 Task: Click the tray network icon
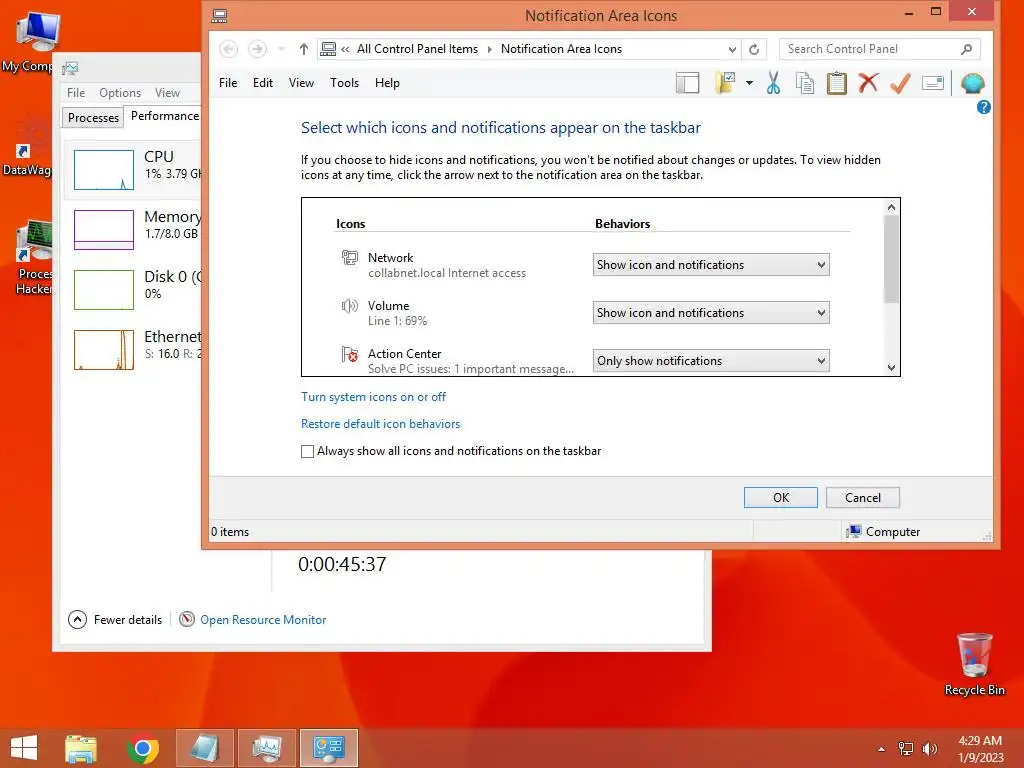pos(906,749)
